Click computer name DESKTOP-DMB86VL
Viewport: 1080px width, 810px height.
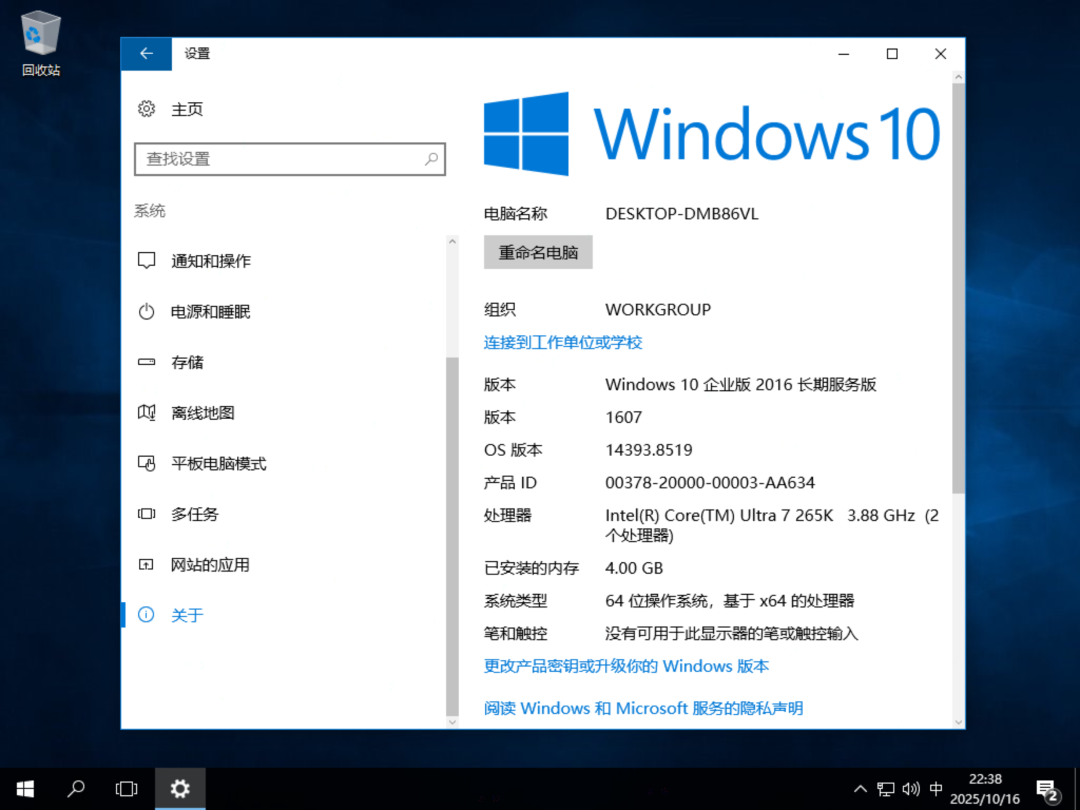coord(682,214)
